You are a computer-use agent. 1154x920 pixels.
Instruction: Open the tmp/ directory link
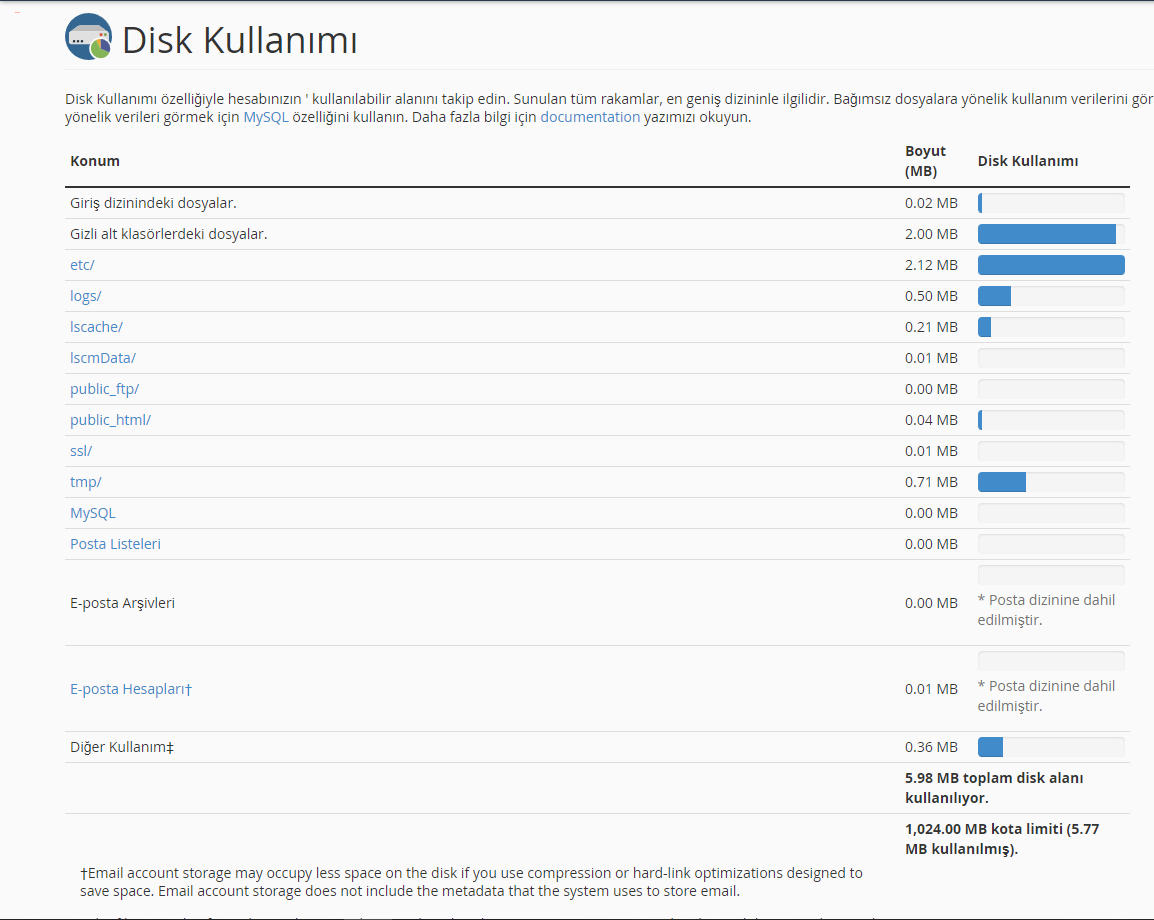[x=85, y=482]
